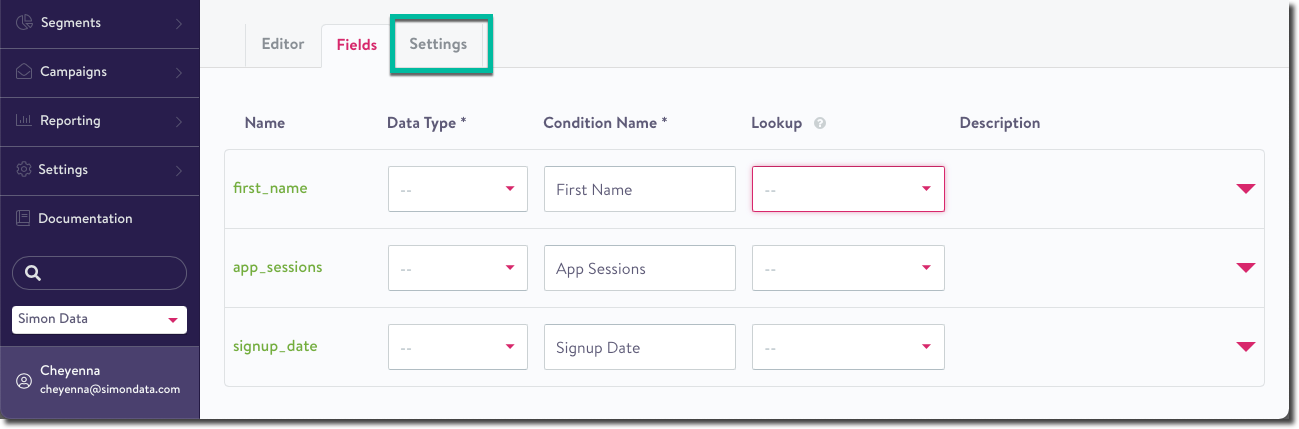Open the app_sessions Lookup dropdown
This screenshot has width=1299, height=429.
(x=847, y=268)
